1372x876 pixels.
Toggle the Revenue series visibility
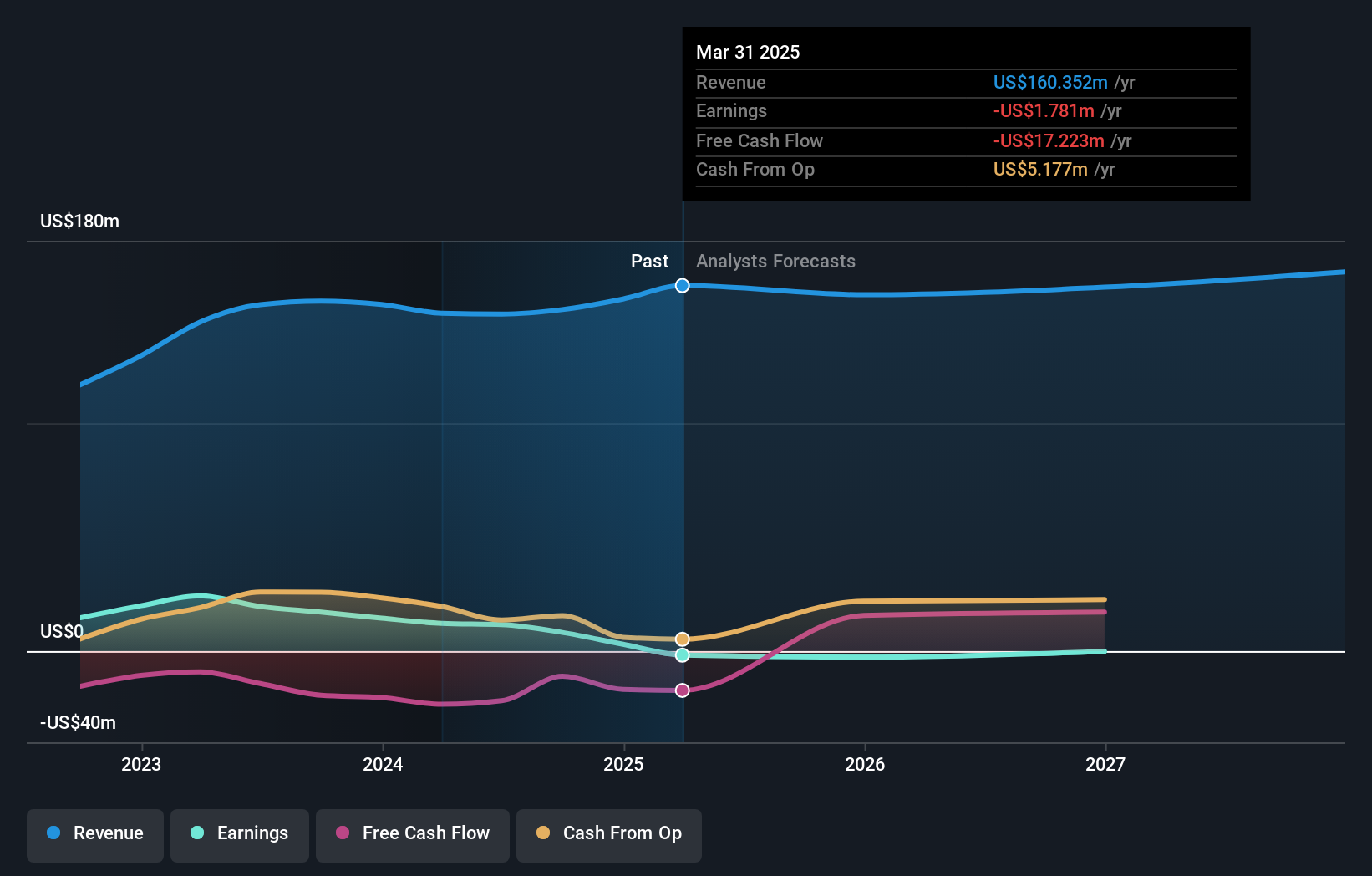94,833
